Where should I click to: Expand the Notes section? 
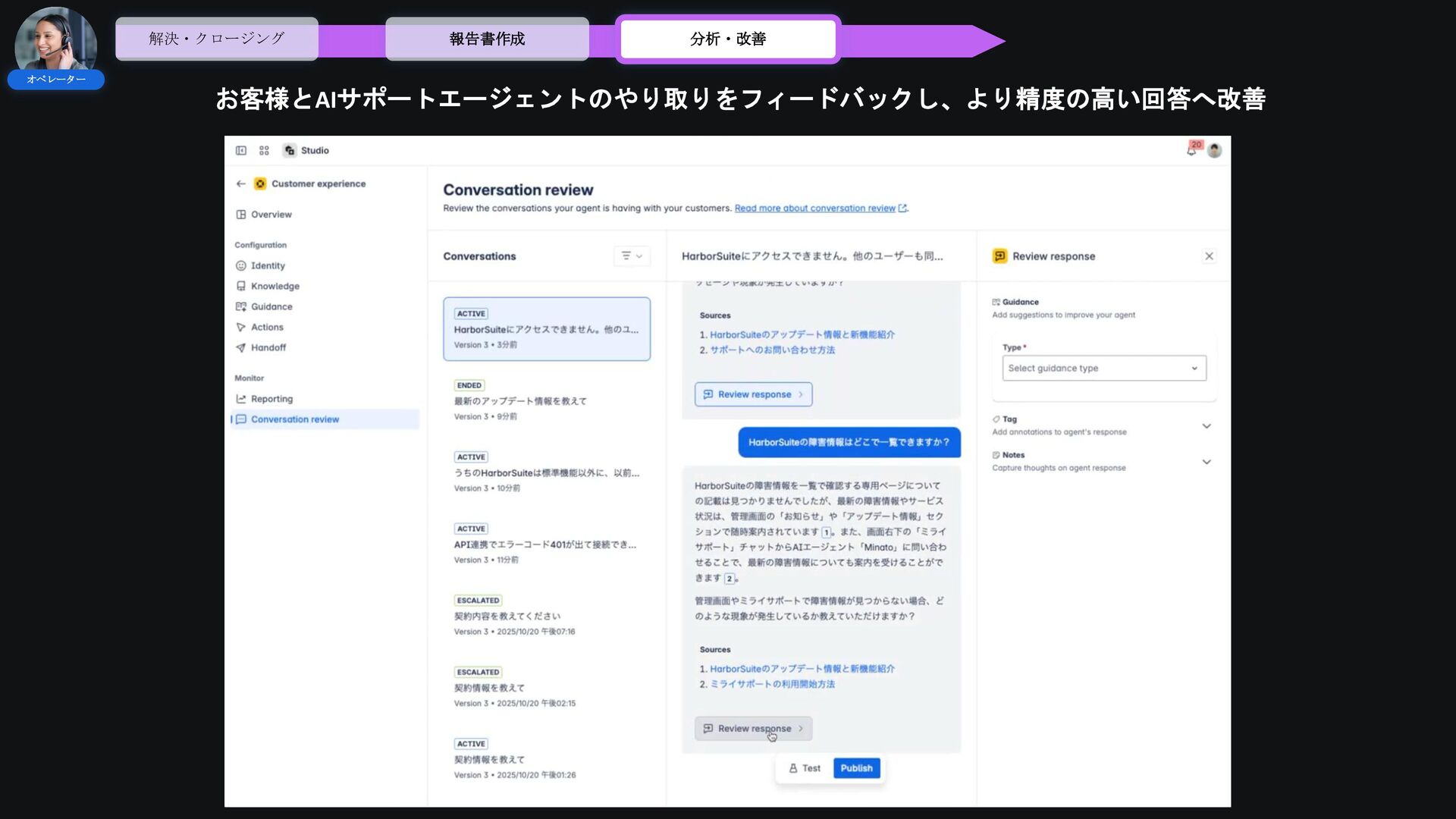pos(1206,461)
